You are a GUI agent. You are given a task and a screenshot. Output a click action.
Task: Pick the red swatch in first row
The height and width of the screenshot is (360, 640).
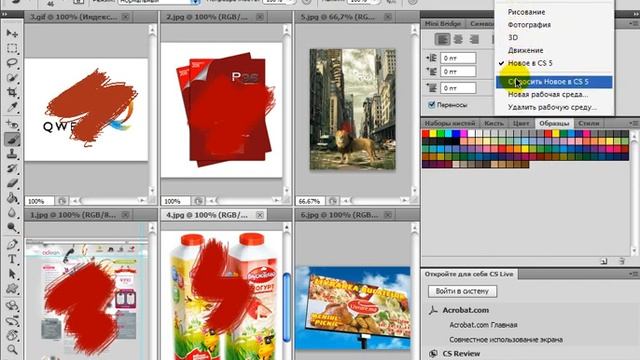pyautogui.click(x=426, y=133)
